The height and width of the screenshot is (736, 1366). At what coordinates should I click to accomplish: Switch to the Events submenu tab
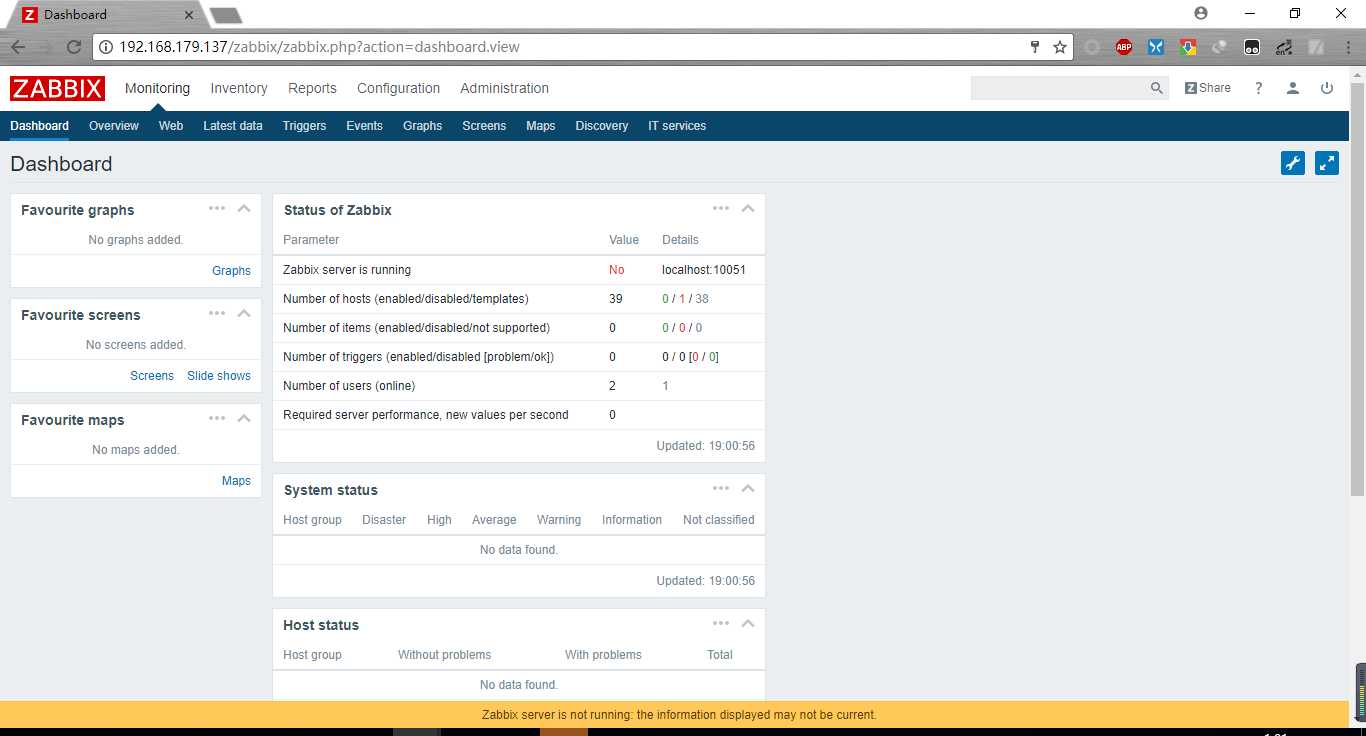(x=364, y=126)
